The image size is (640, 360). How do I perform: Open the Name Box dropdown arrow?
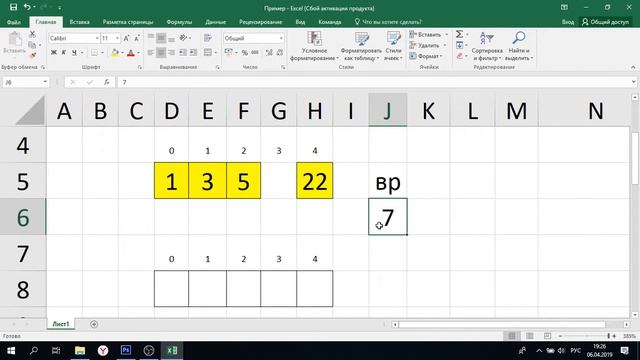pos(45,82)
